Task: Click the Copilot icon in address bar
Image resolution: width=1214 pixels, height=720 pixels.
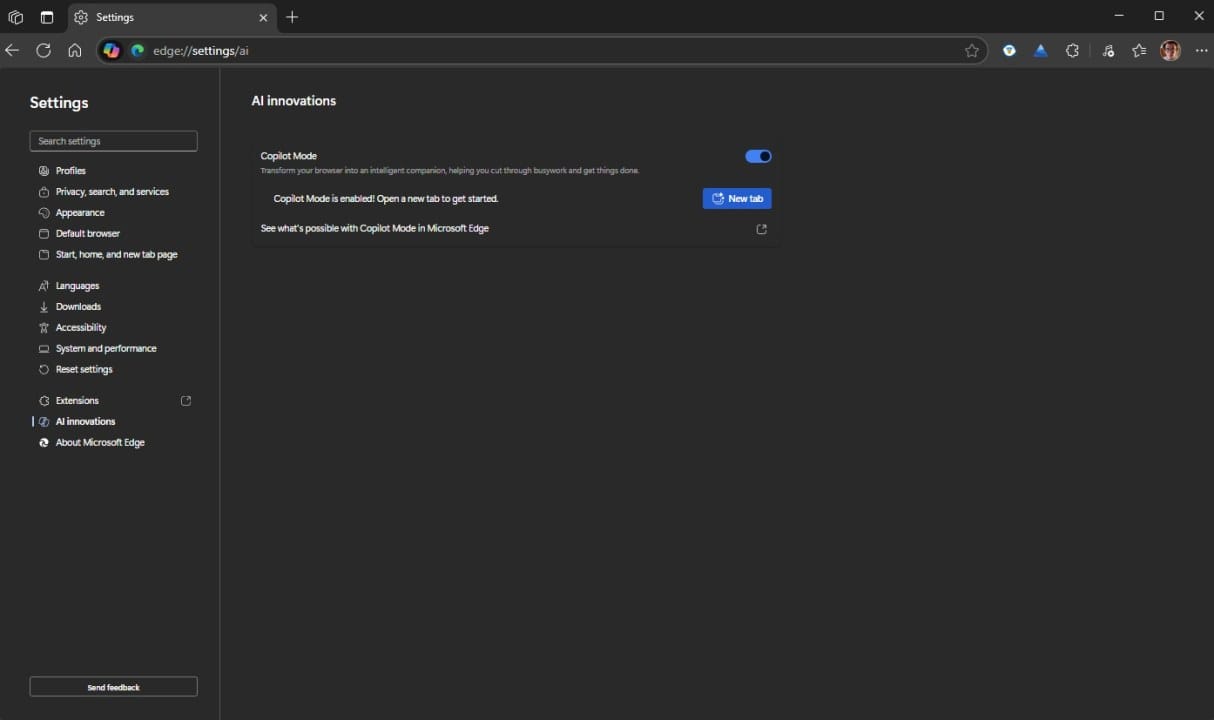Action: [111, 51]
